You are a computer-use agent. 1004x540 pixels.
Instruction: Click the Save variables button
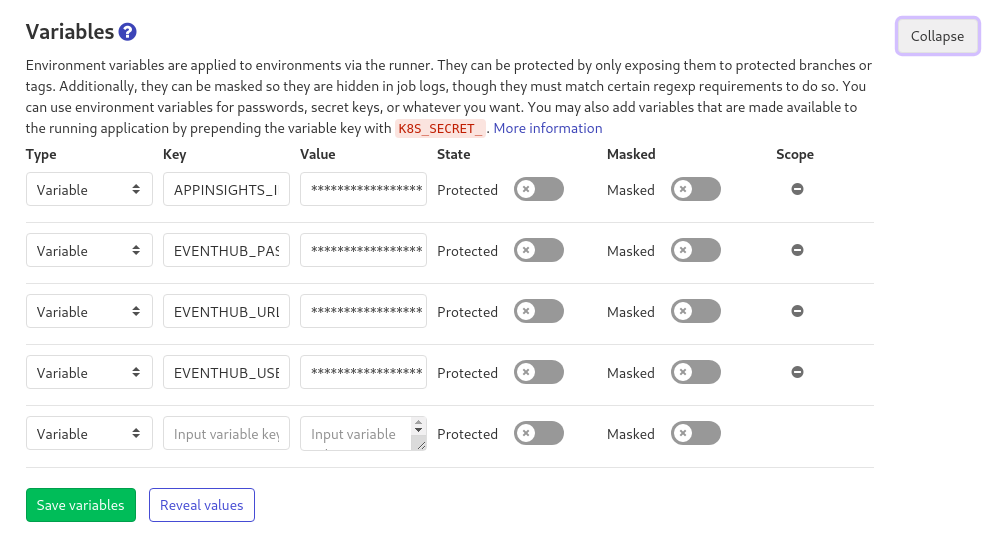click(80, 505)
